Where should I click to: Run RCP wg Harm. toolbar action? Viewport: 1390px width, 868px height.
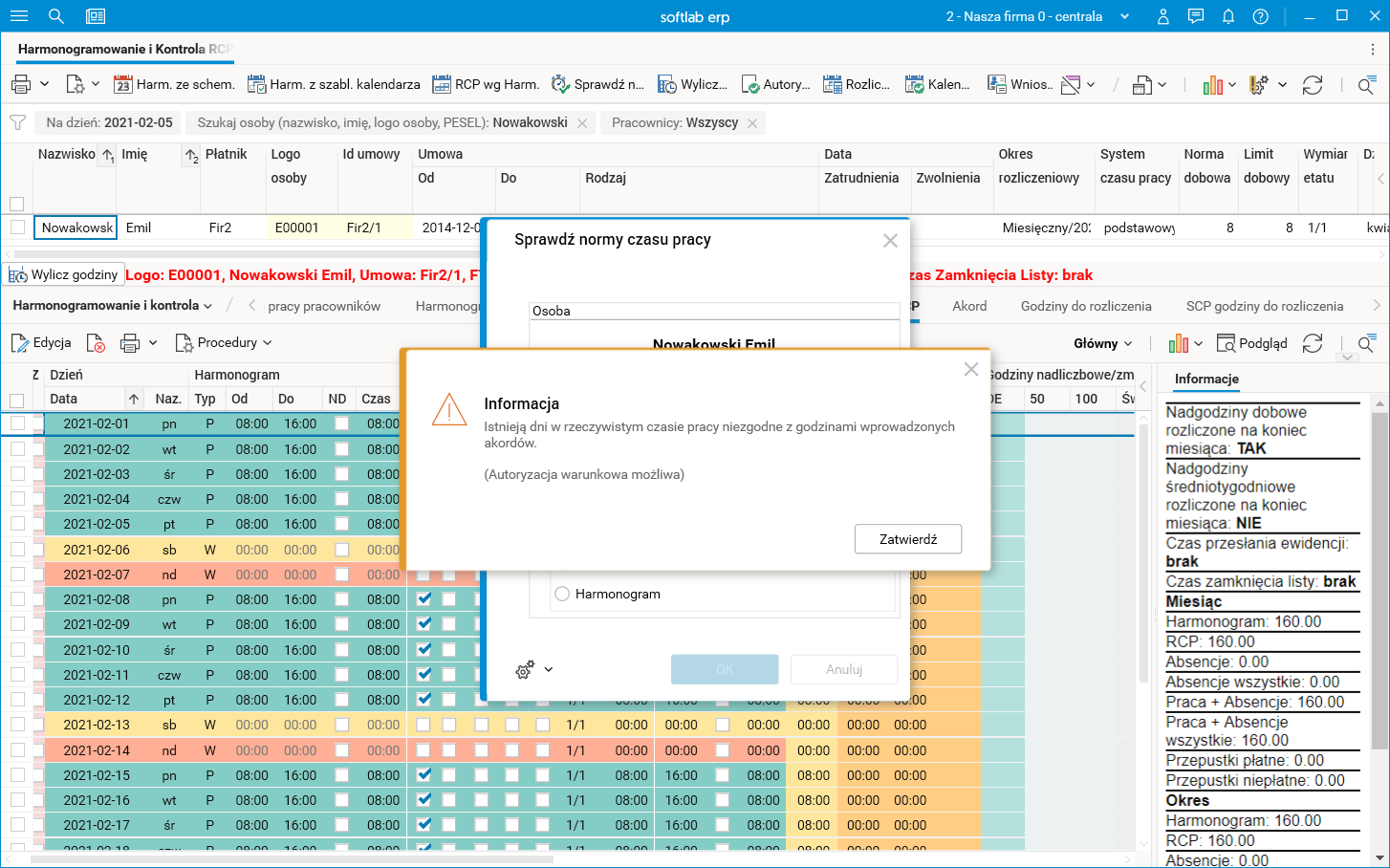click(x=486, y=84)
